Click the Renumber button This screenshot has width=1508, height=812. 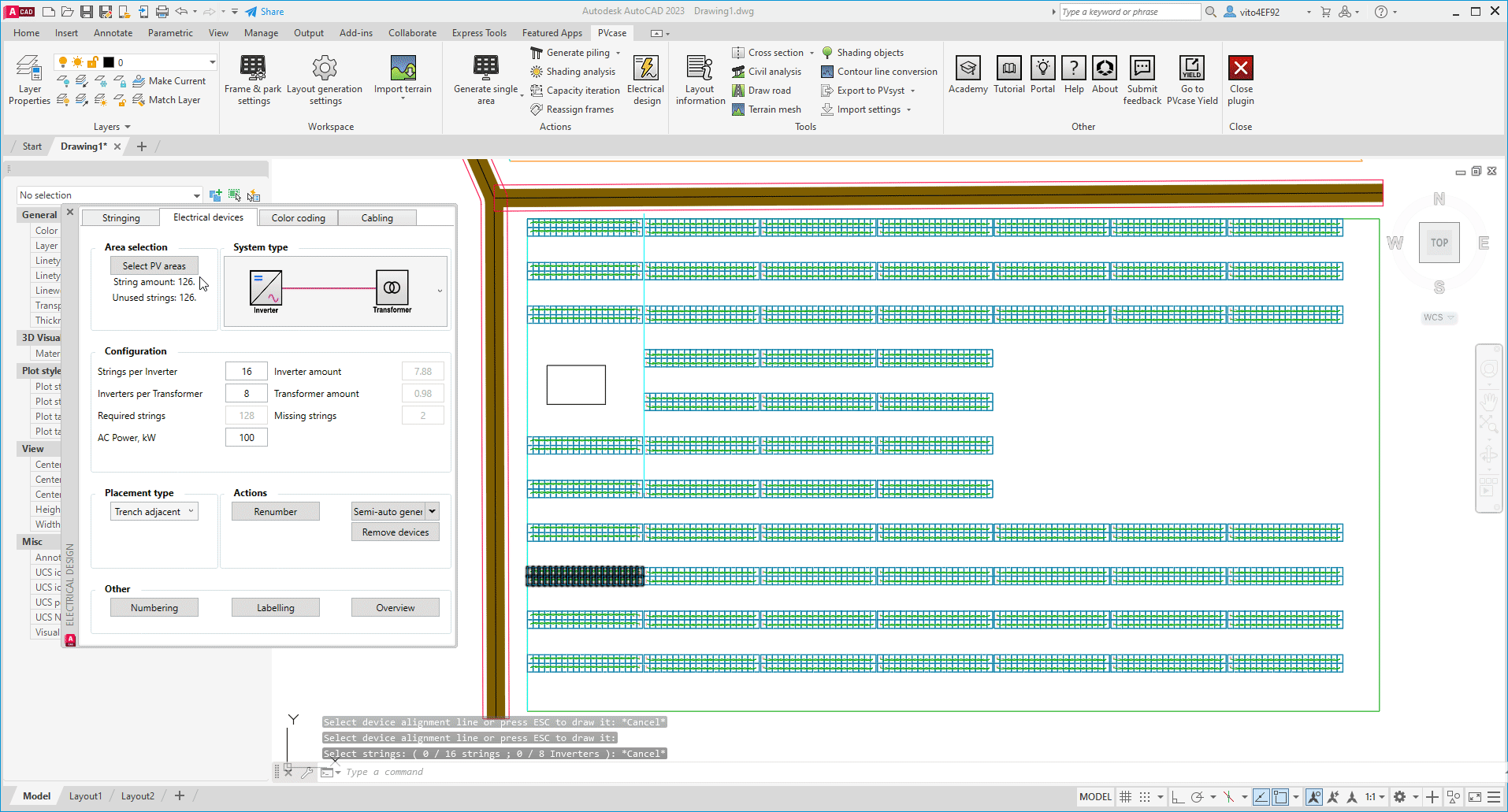[x=275, y=512]
